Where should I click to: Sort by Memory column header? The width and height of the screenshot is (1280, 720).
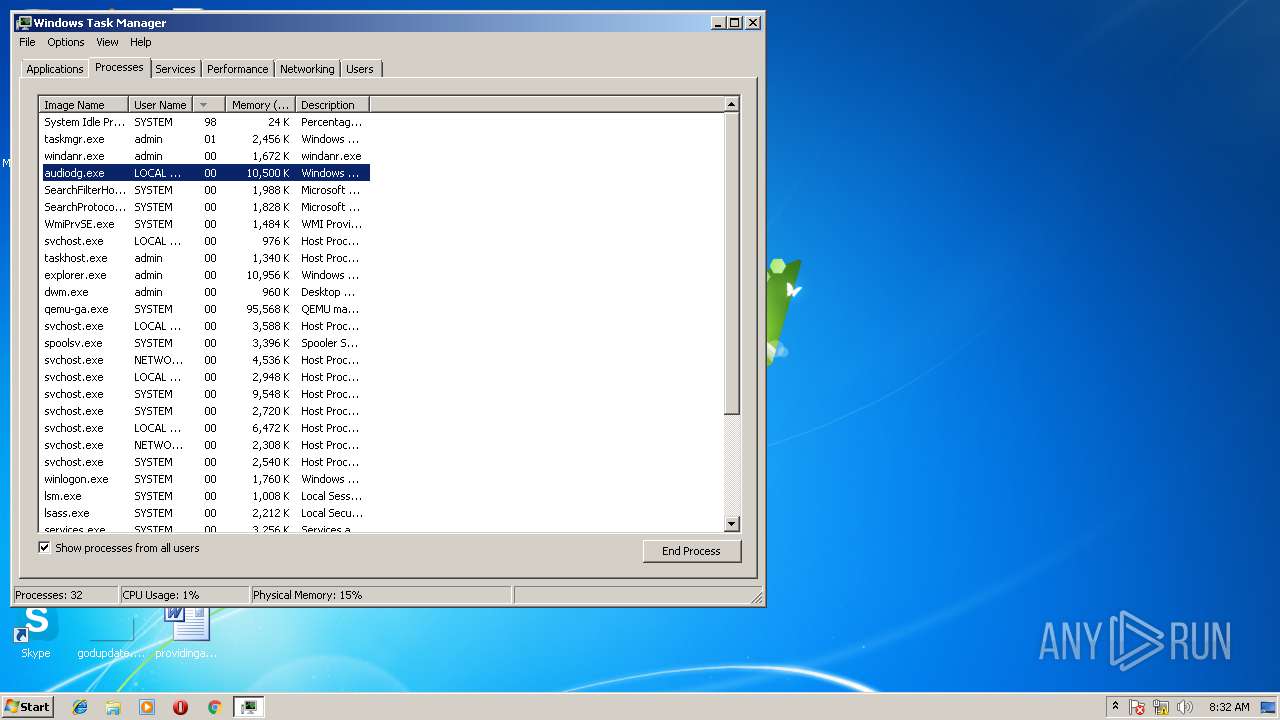click(x=260, y=104)
